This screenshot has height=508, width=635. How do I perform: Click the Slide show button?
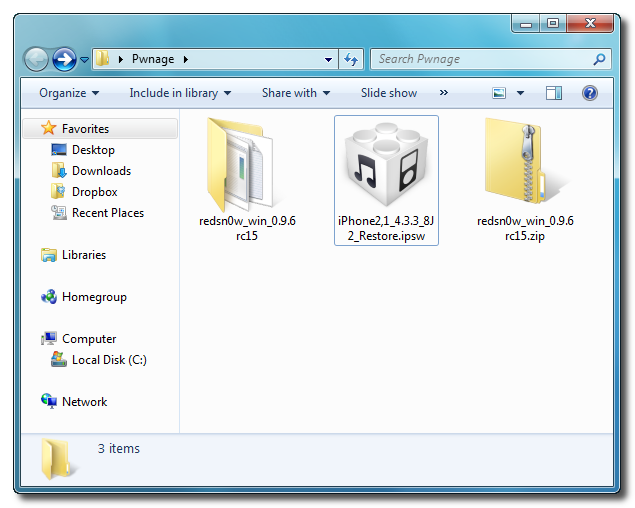click(x=389, y=93)
